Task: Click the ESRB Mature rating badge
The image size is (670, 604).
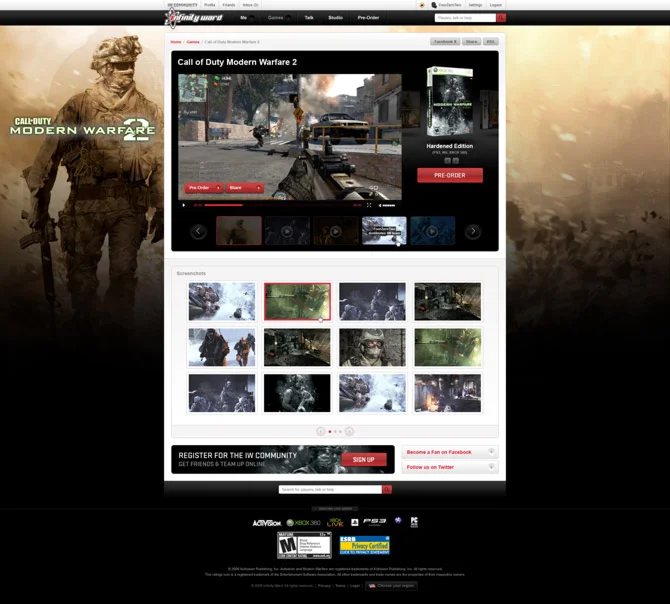Action: coord(304,545)
